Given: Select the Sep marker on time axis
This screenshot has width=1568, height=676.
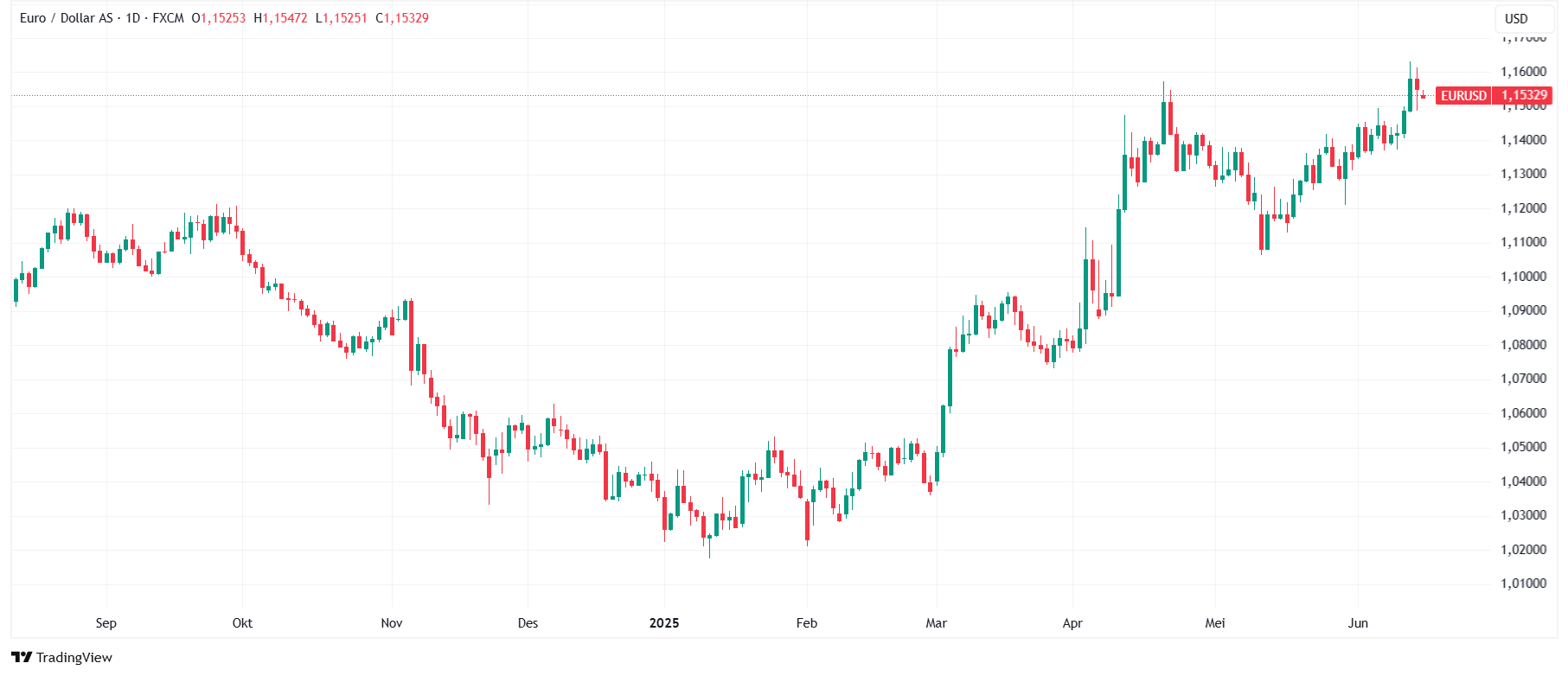Looking at the screenshot, I should click(x=106, y=623).
